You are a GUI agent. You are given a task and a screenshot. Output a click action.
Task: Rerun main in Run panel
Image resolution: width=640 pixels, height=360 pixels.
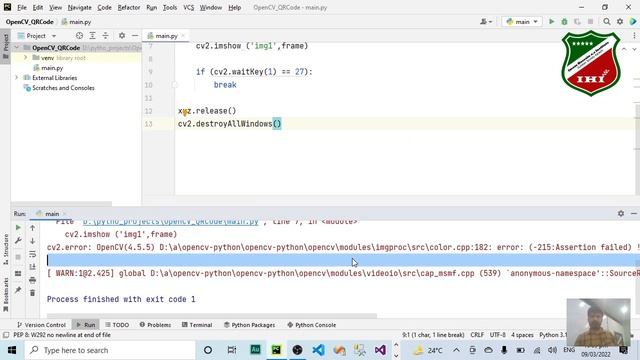(18, 228)
